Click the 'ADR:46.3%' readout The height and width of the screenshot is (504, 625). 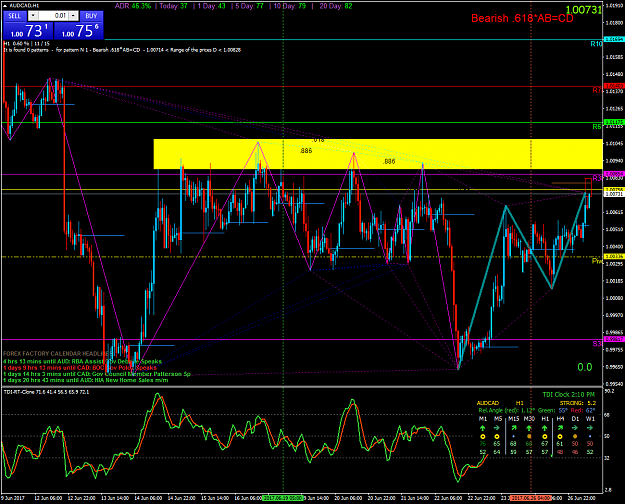(x=133, y=6)
